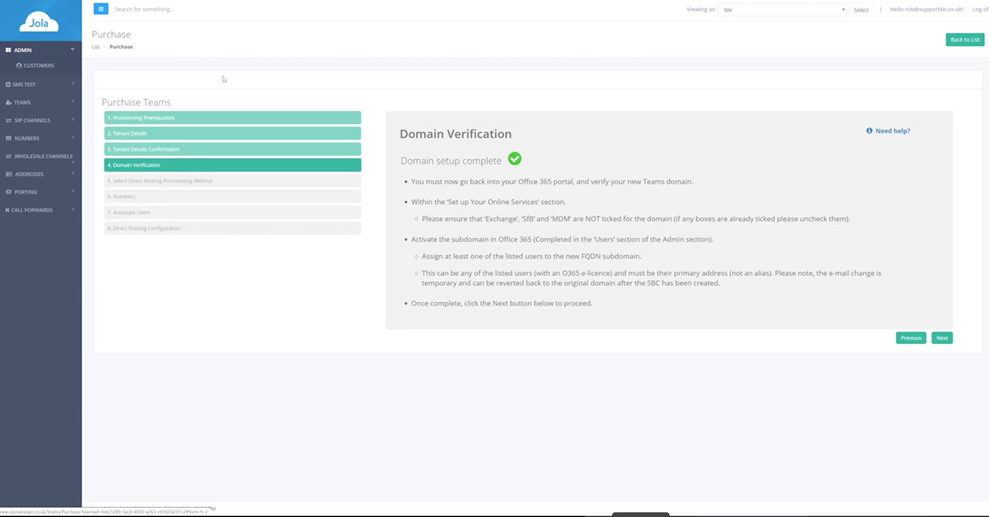Viewport: 989px width, 517px height.
Task: Expand the Numbers menu arrow
Action: (73, 137)
